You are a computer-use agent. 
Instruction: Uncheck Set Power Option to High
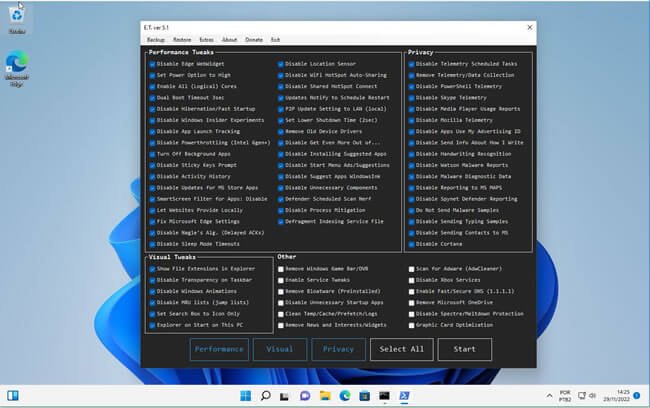point(152,75)
